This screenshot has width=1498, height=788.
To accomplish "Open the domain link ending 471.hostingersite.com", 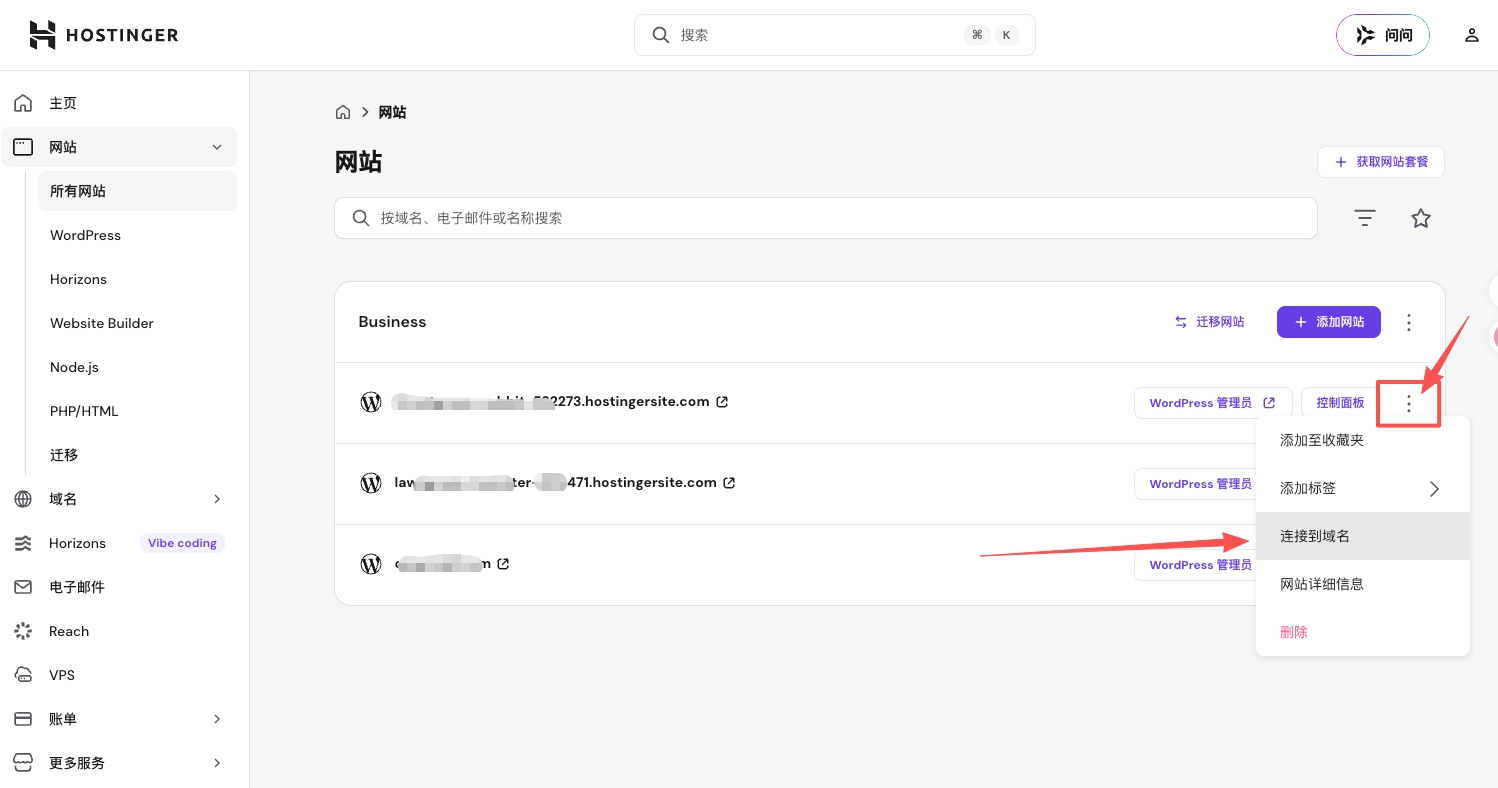I will [556, 483].
